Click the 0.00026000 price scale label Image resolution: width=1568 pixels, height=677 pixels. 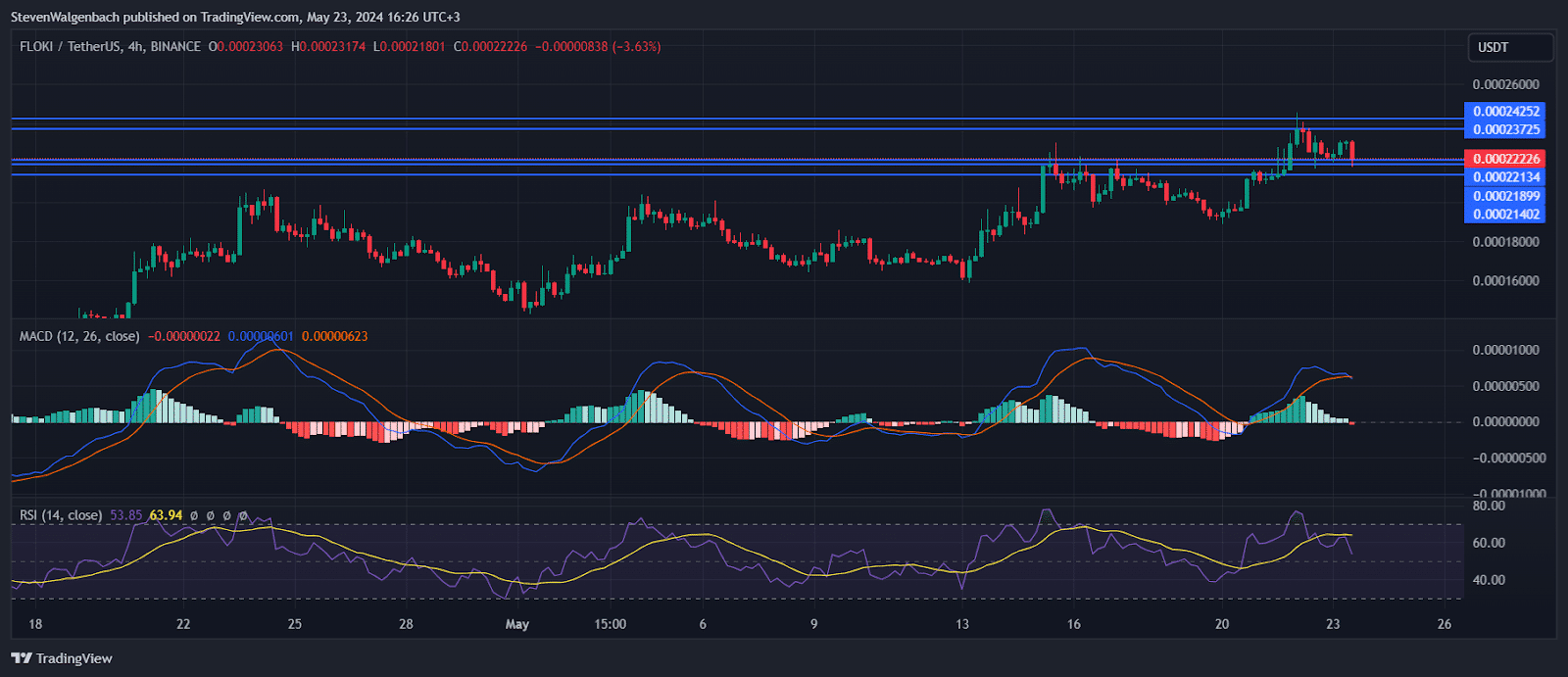pyautogui.click(x=1505, y=84)
